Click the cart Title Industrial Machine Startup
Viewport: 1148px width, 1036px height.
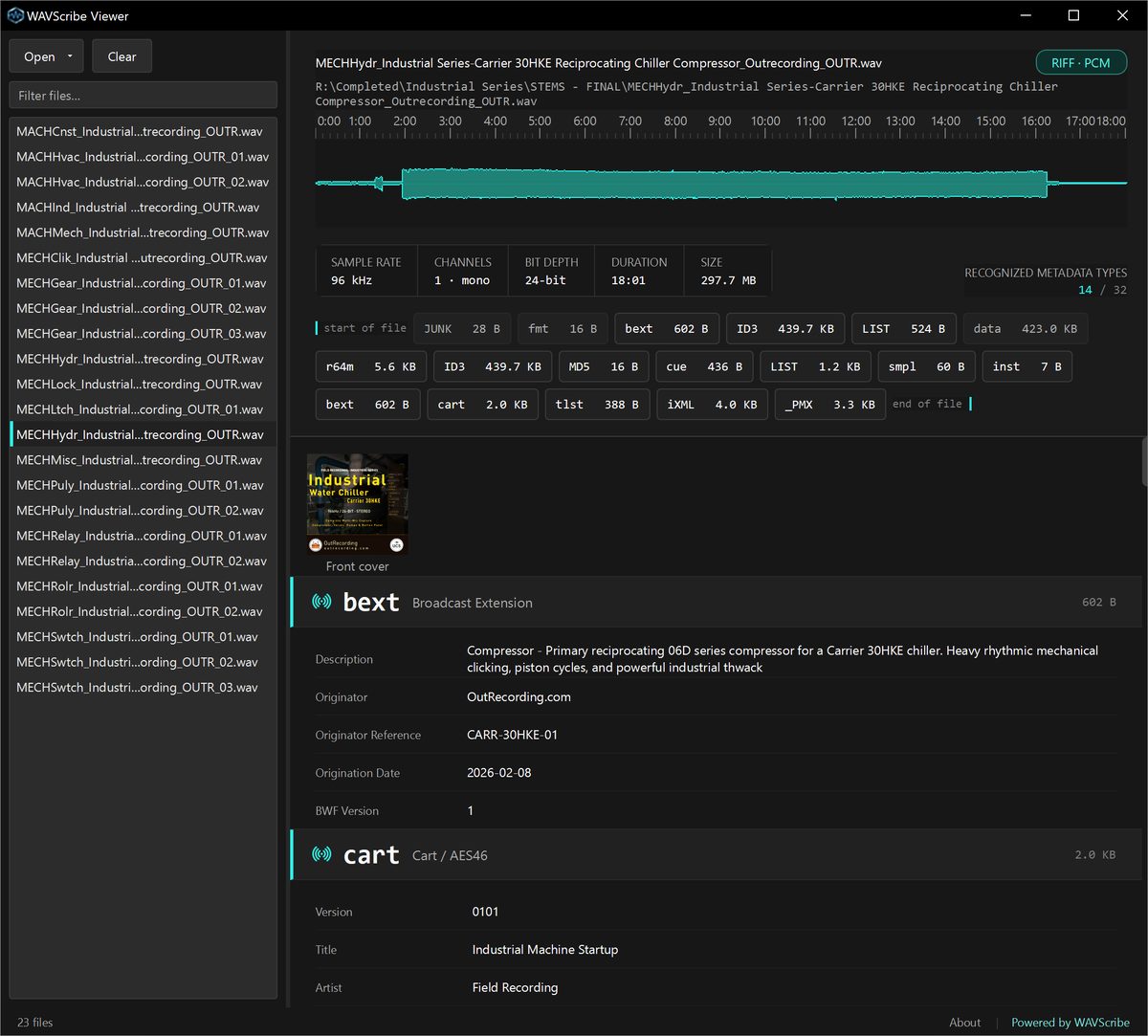point(545,949)
